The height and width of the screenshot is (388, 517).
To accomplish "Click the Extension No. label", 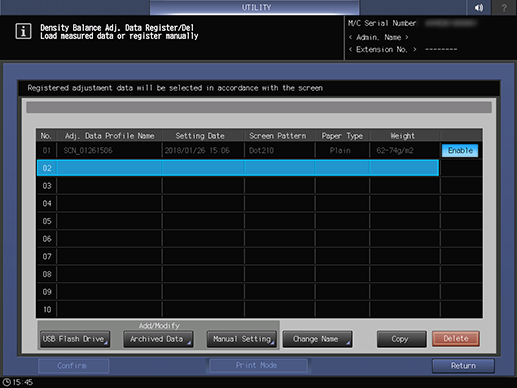I will coord(382,49).
